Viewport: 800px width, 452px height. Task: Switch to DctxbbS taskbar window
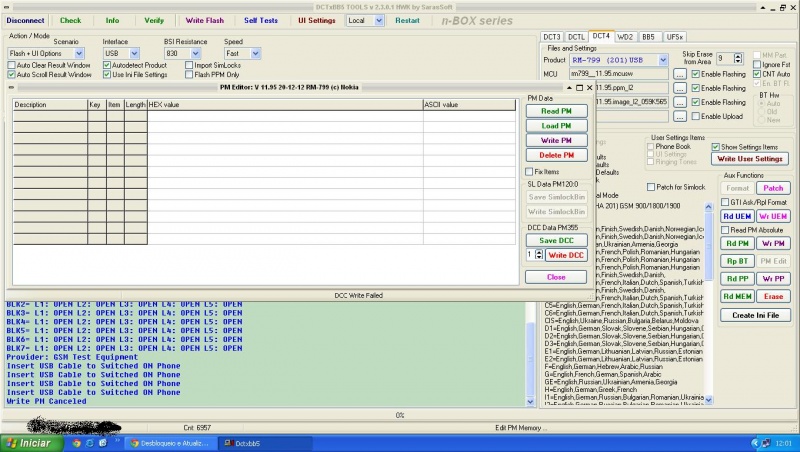[x=264, y=443]
